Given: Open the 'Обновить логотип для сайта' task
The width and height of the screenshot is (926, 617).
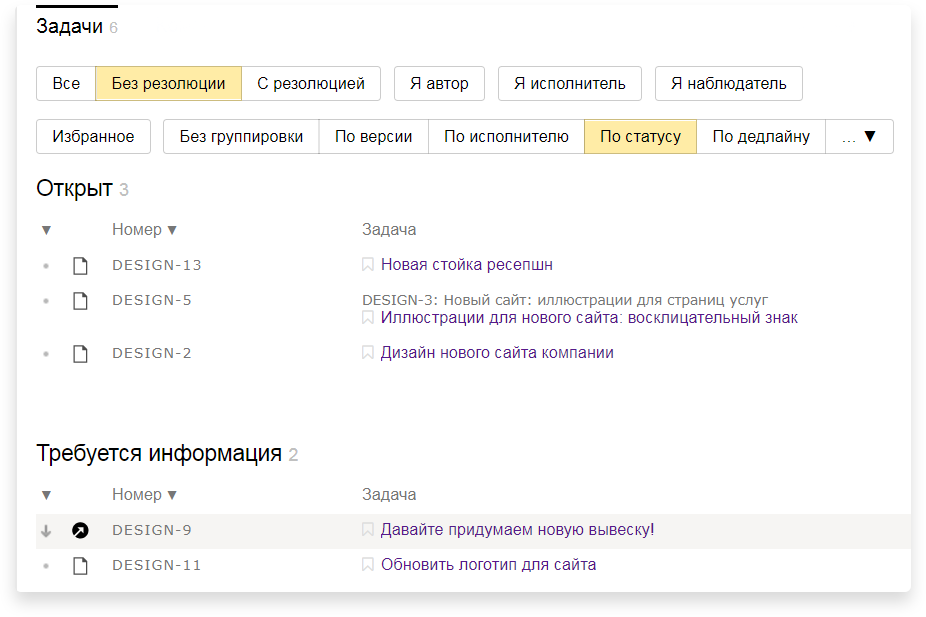Looking at the screenshot, I should coord(488,564).
